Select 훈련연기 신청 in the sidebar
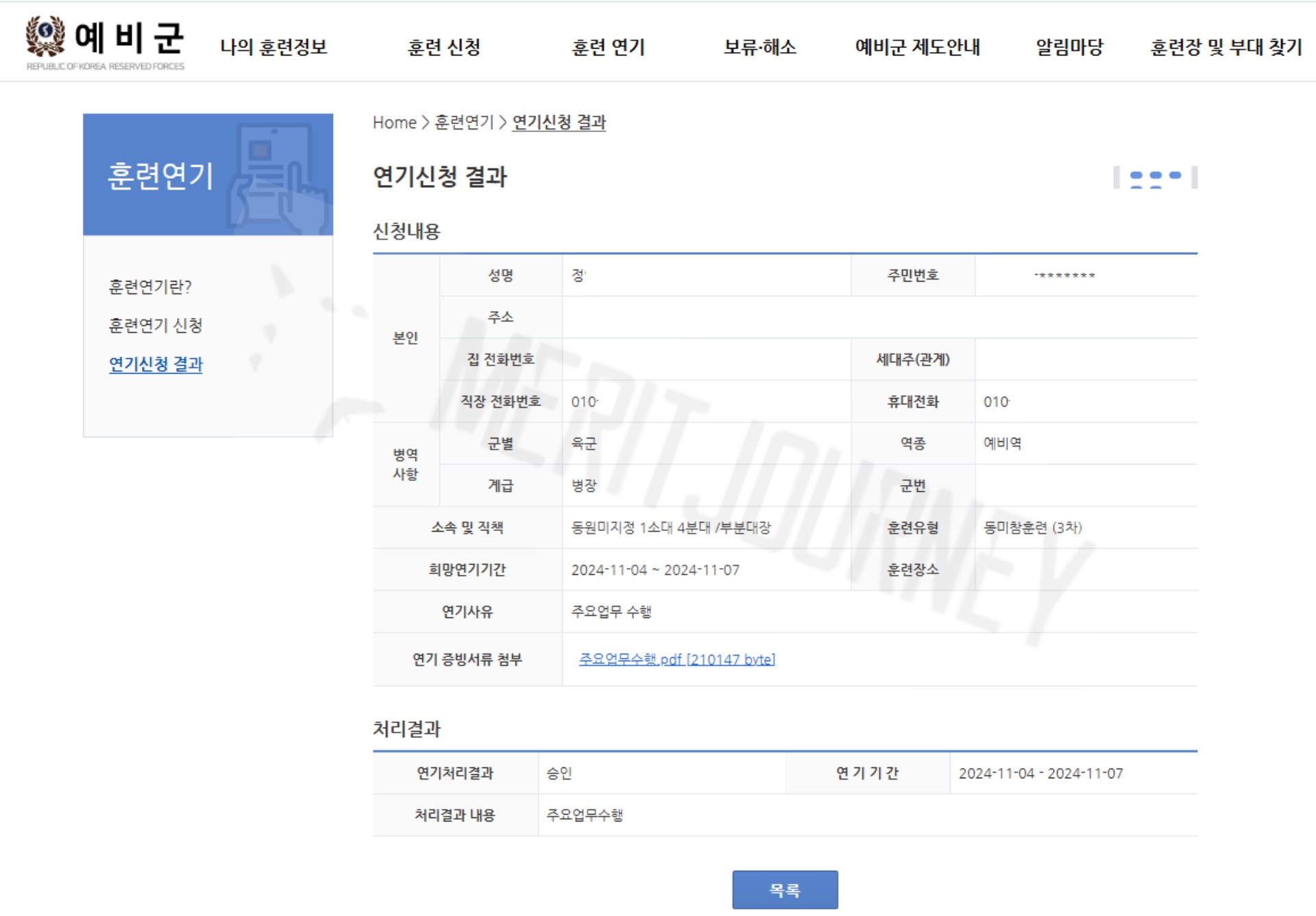 156,325
